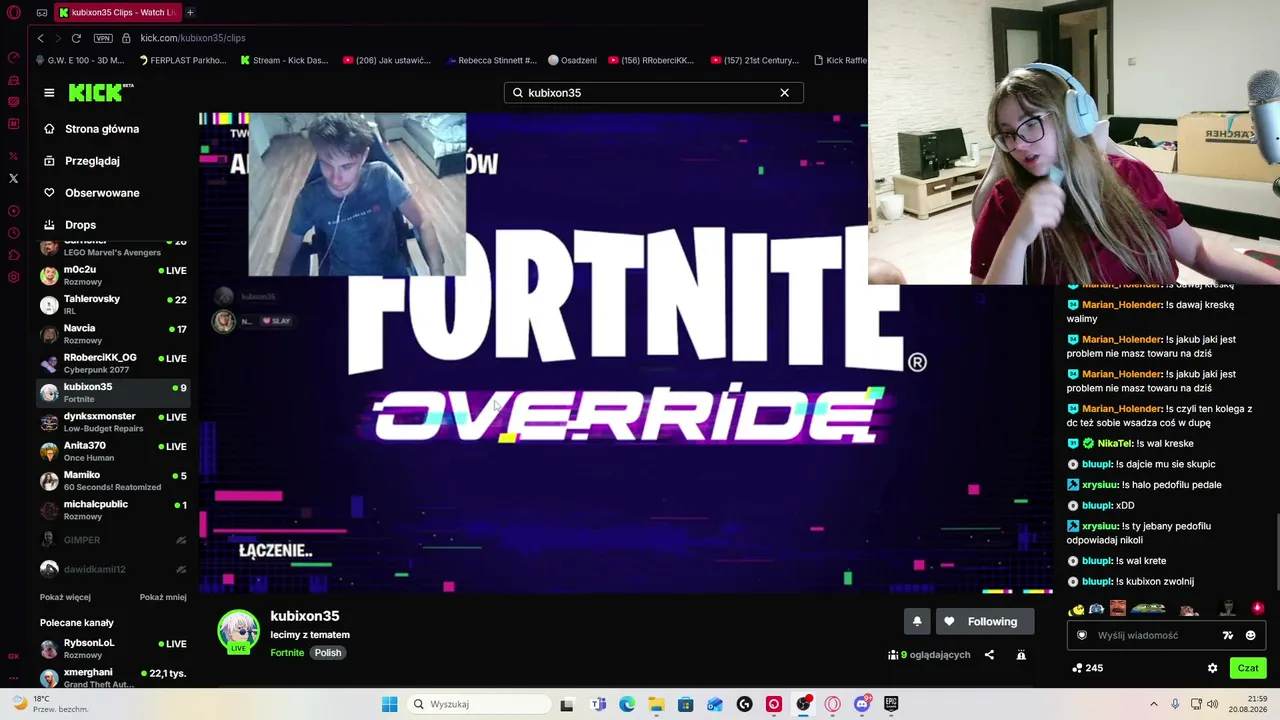The image size is (1280, 720).
Task: View 245 channel points balance
Action: (x=1087, y=668)
